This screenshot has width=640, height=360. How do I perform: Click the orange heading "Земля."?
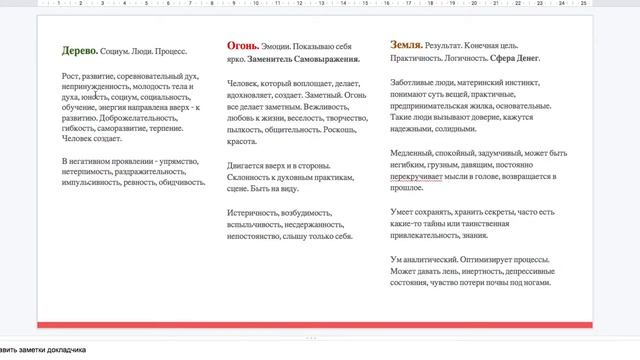pyautogui.click(x=406, y=44)
